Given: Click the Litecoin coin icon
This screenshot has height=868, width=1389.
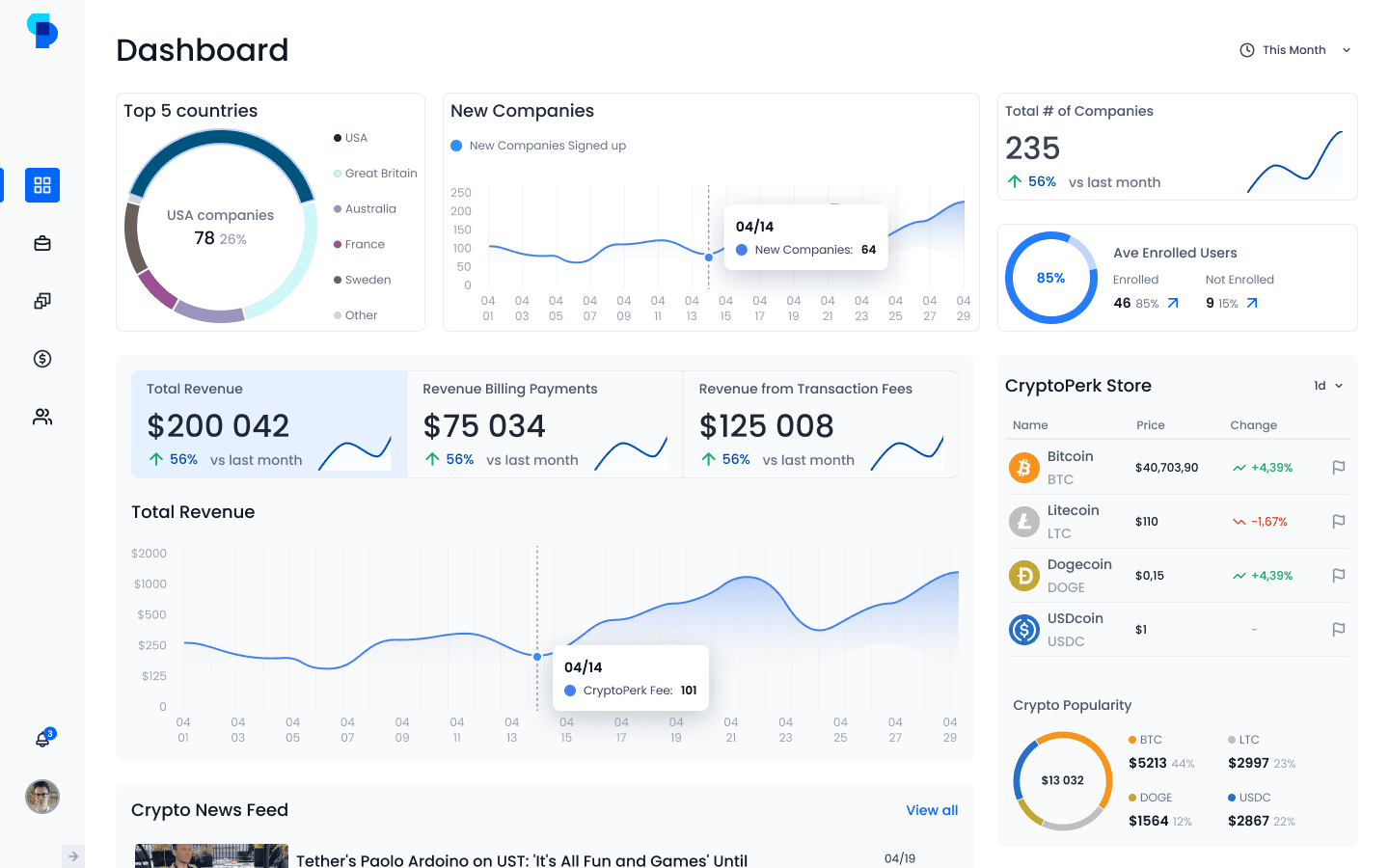Looking at the screenshot, I should click(1024, 522).
